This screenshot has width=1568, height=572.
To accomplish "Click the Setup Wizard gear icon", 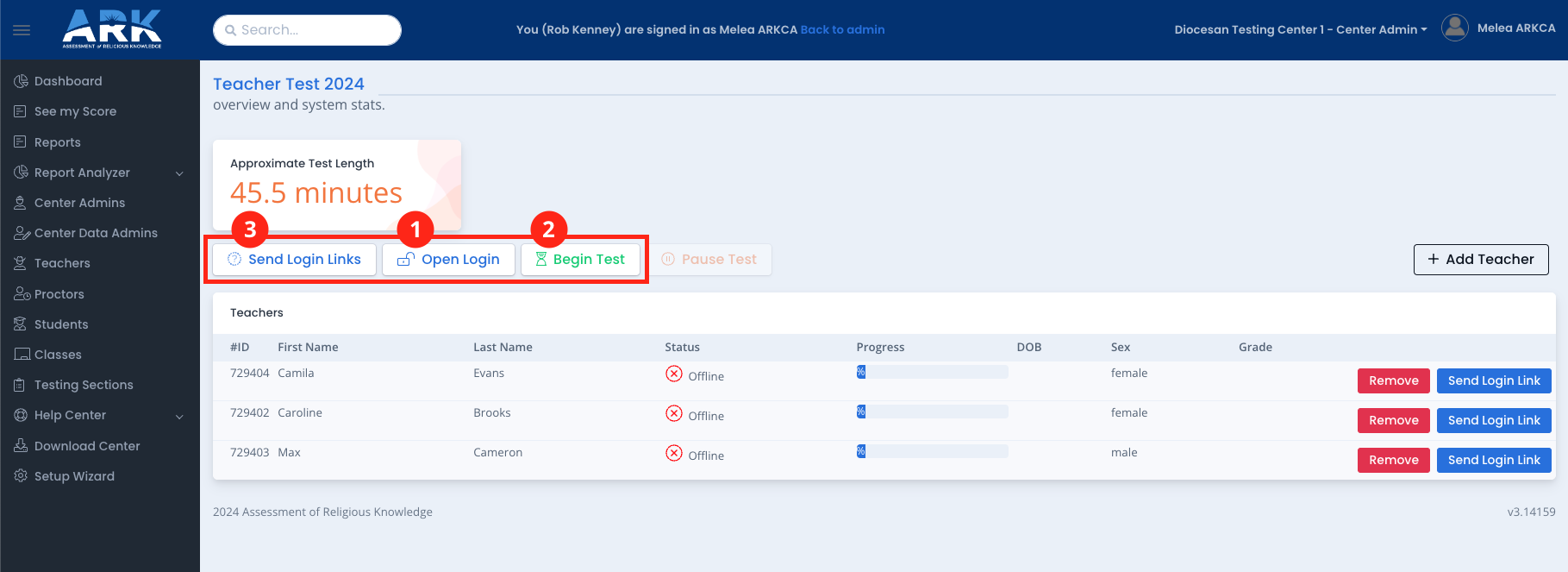I will tap(21, 476).
